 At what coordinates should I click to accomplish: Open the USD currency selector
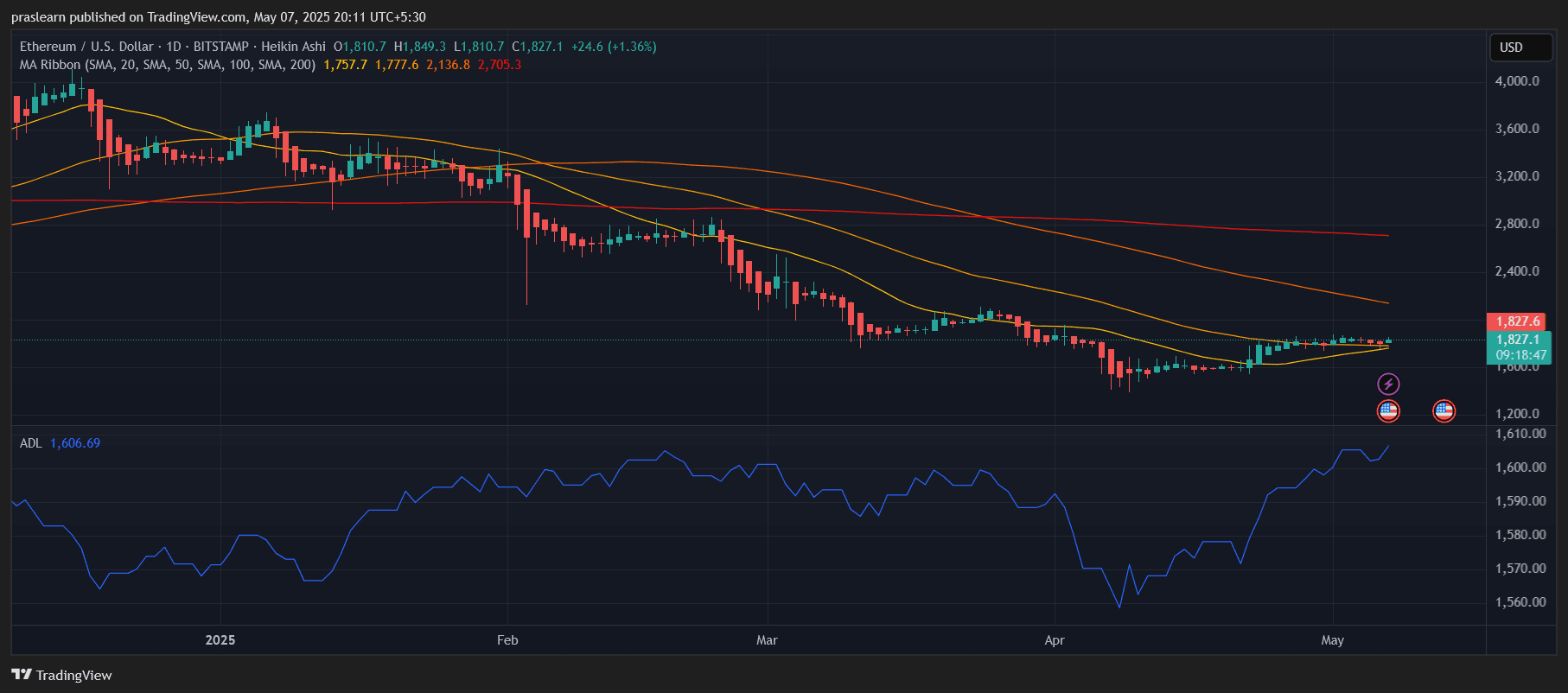[1520, 48]
